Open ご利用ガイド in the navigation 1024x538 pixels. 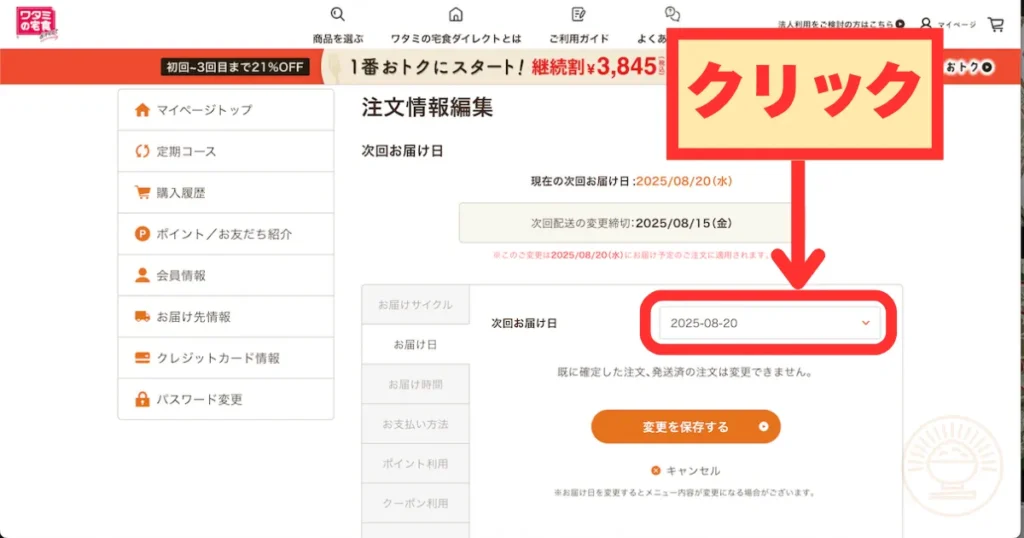(x=579, y=39)
